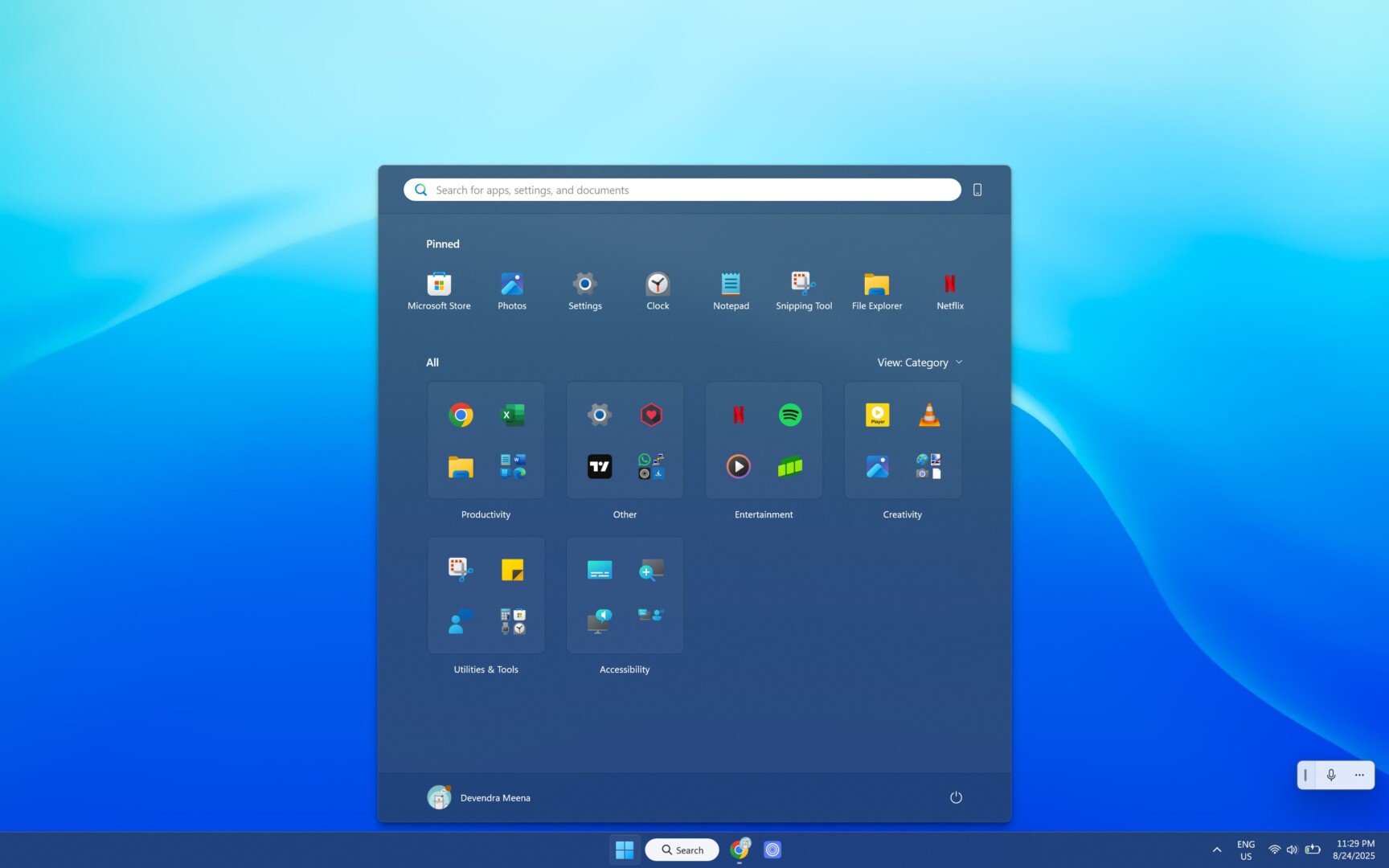Click the Creativity folder label
The image size is (1389, 868).
click(903, 514)
